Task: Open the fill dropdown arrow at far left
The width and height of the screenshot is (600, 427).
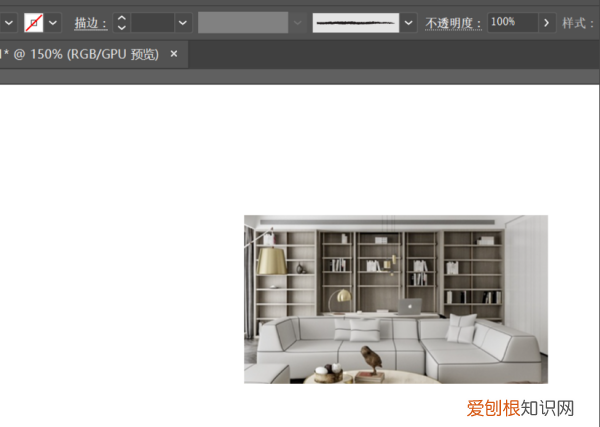Action: coord(8,22)
